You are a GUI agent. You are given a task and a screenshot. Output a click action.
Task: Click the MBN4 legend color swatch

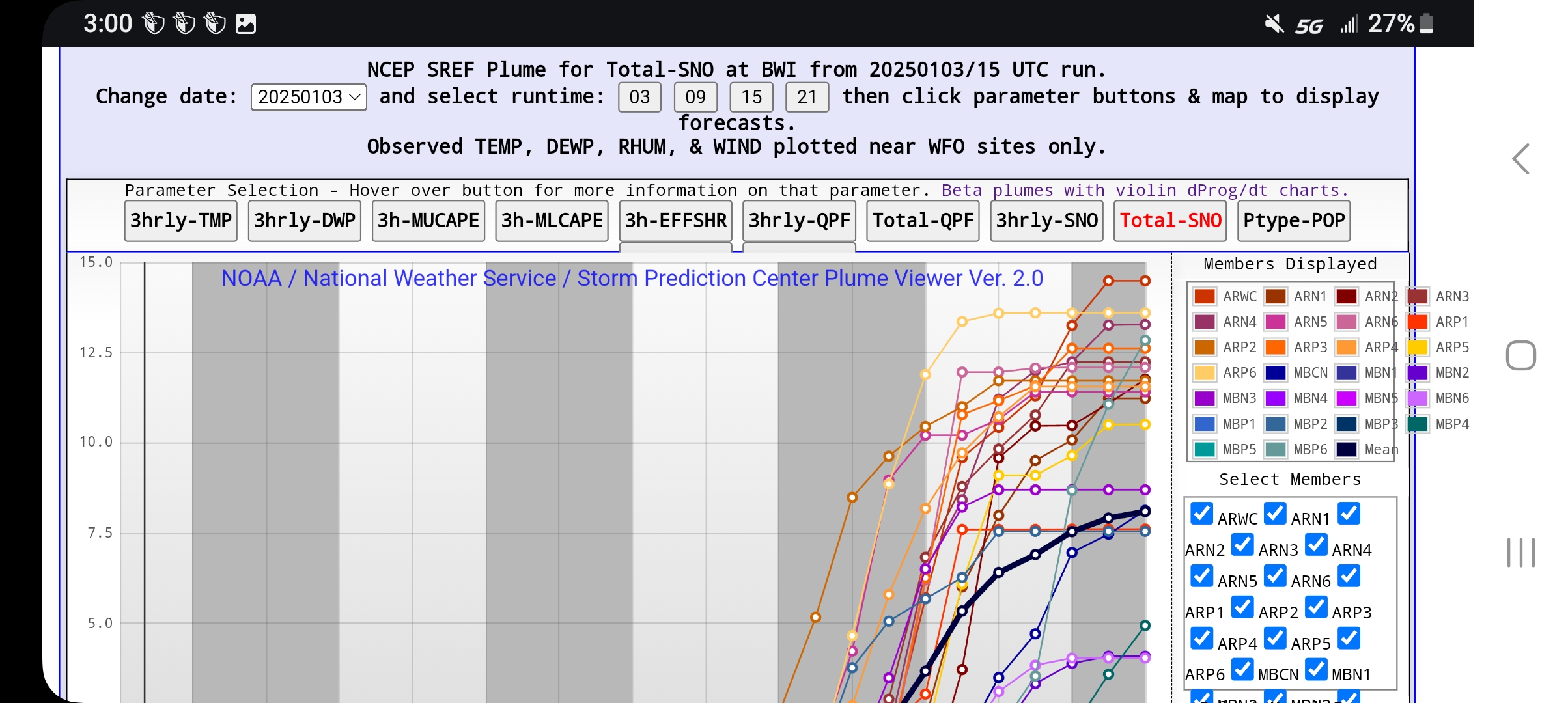point(1276,398)
